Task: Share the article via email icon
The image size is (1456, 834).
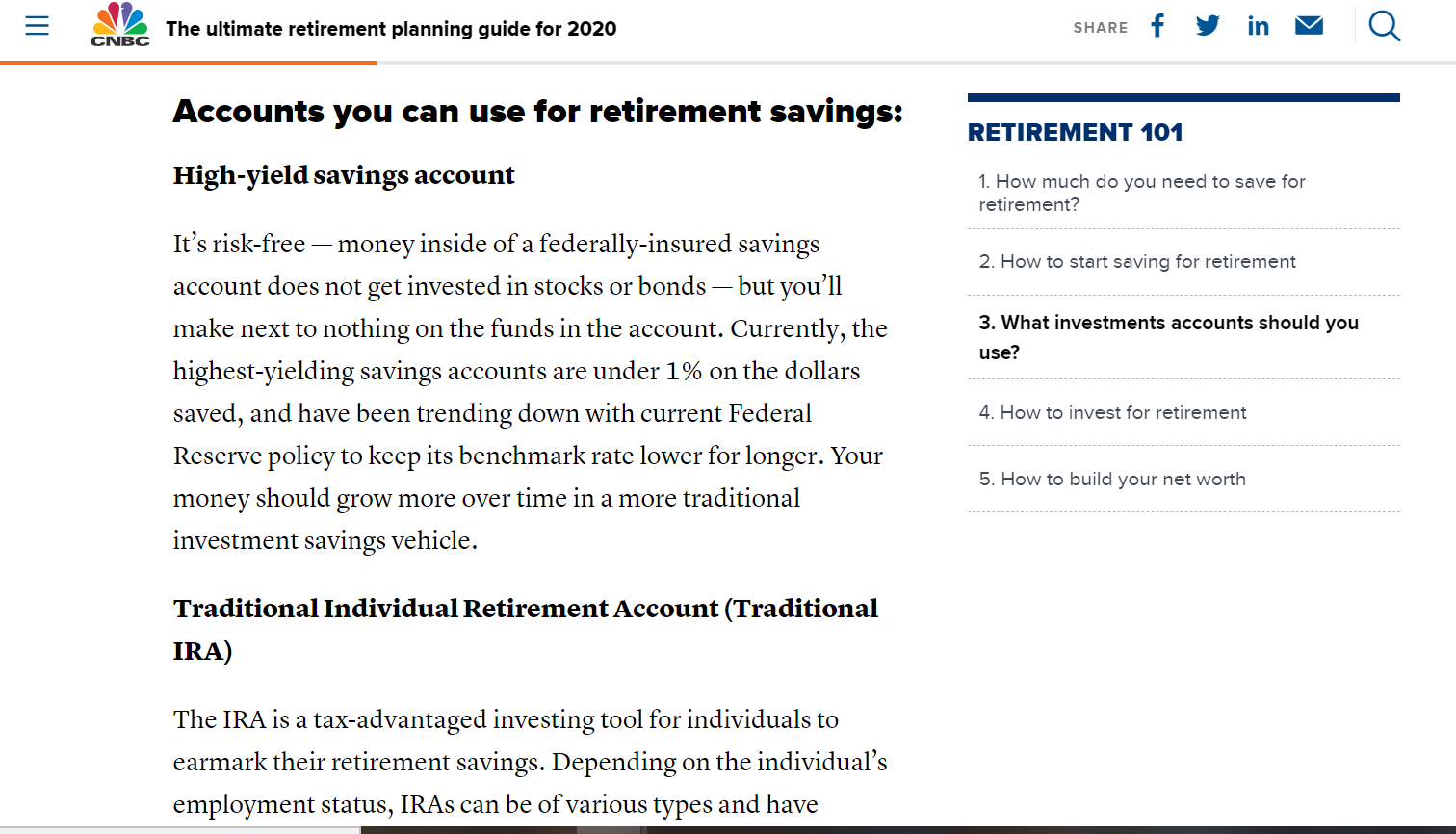Action: point(1309,26)
